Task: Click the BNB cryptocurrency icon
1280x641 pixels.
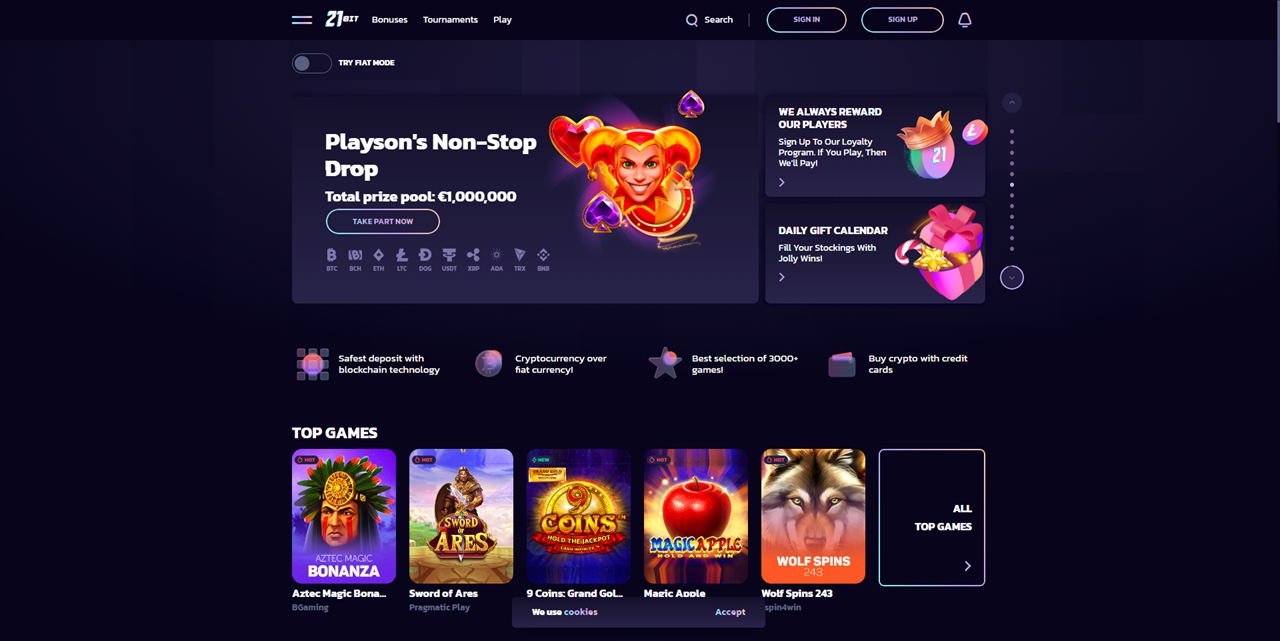Action: click(x=543, y=260)
